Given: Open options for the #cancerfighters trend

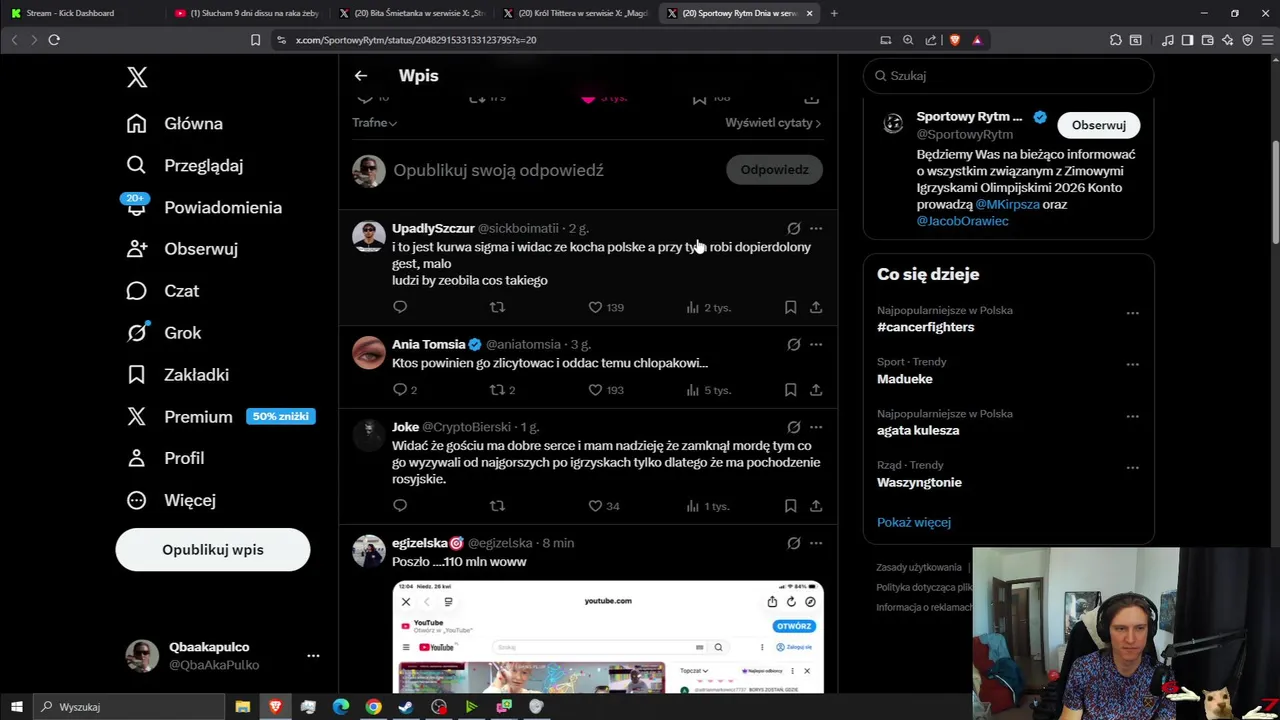Looking at the screenshot, I should coord(1132,313).
